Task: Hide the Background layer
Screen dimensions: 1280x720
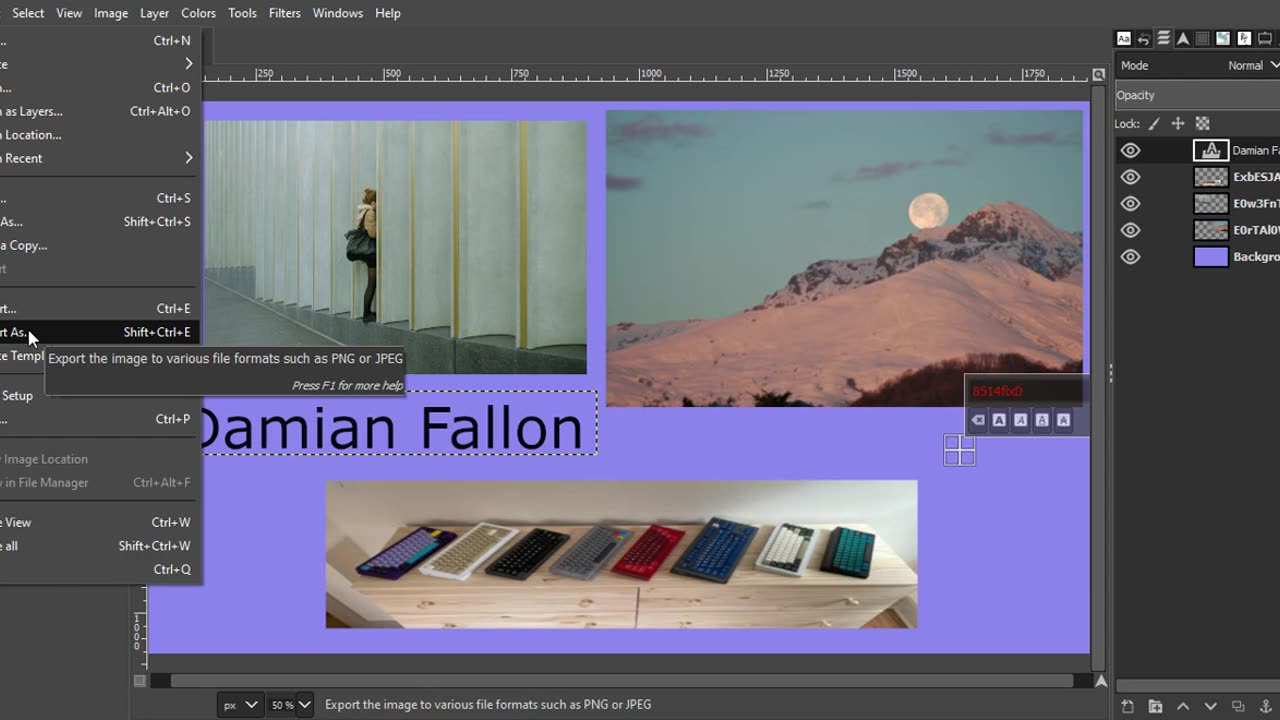Action: point(1130,257)
